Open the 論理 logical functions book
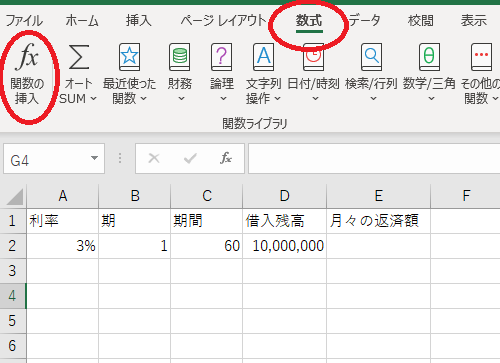Viewport: 500px width, 363px height. (222, 57)
